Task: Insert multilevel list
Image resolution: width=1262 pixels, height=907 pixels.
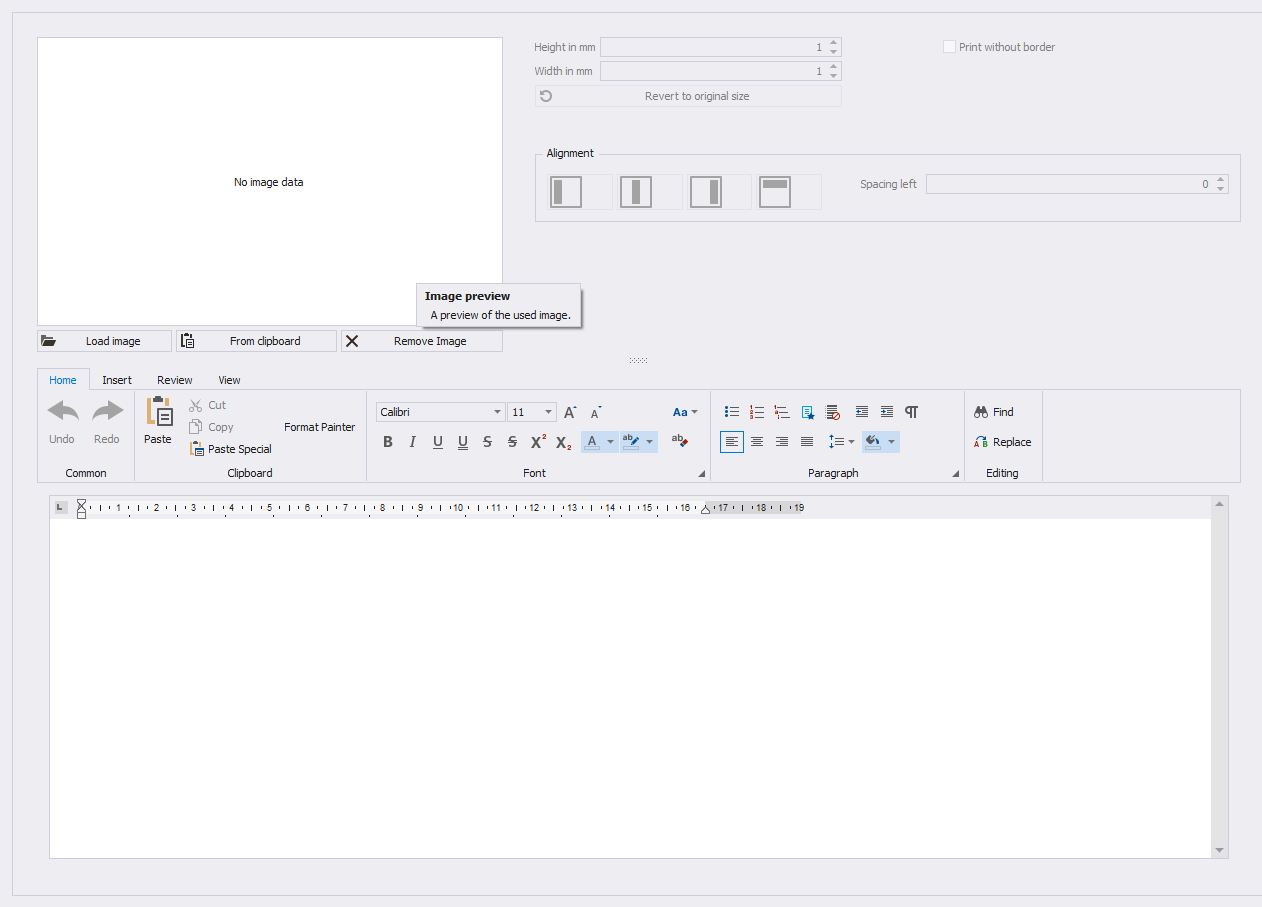Action: 782,412
